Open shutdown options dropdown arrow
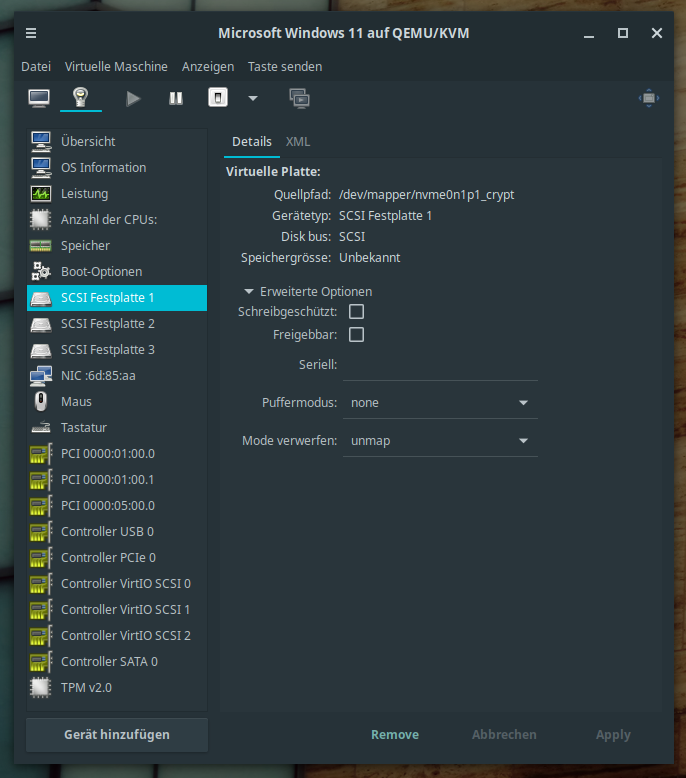The width and height of the screenshot is (686, 778). pyautogui.click(x=253, y=98)
